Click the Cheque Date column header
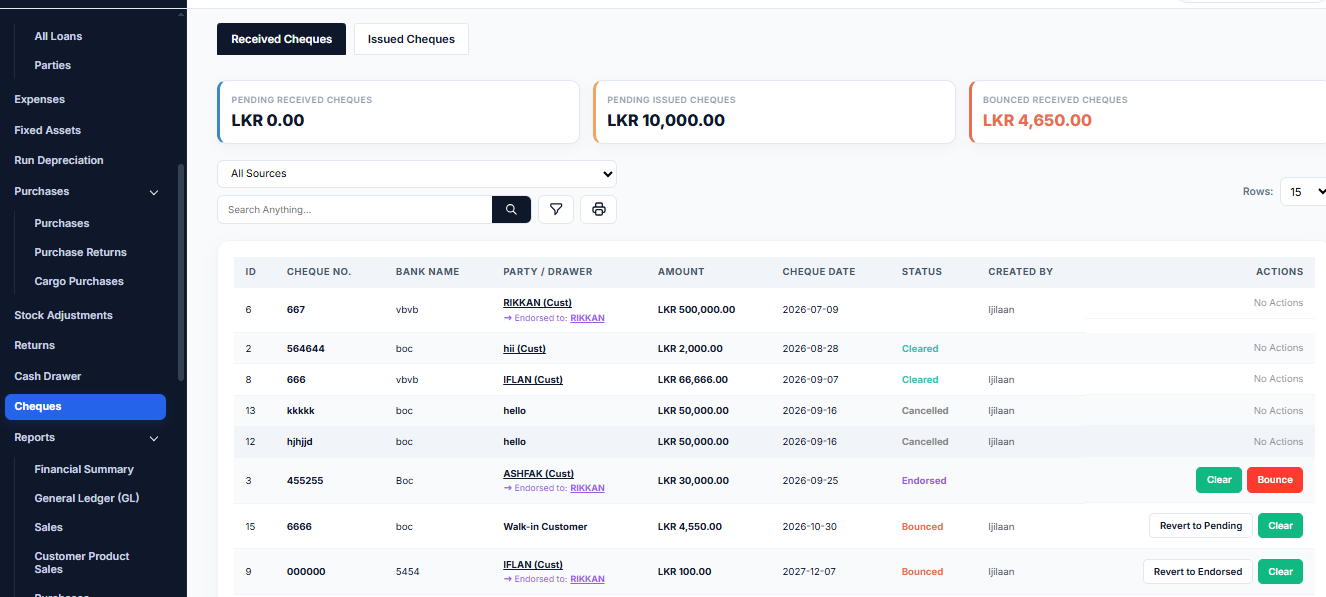 pyautogui.click(x=821, y=272)
